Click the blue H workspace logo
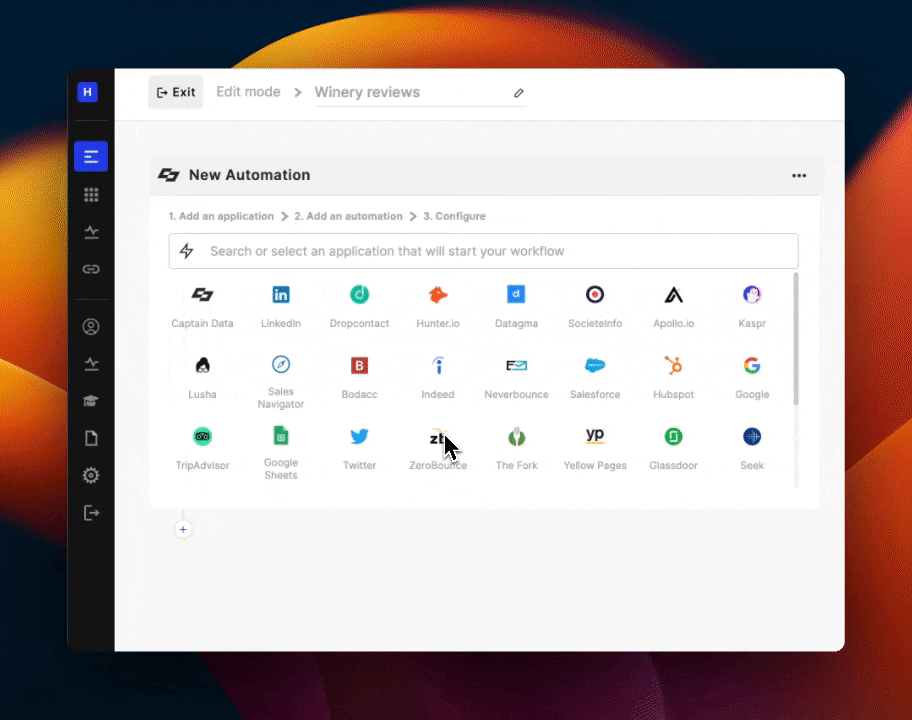912x720 pixels. point(87,92)
